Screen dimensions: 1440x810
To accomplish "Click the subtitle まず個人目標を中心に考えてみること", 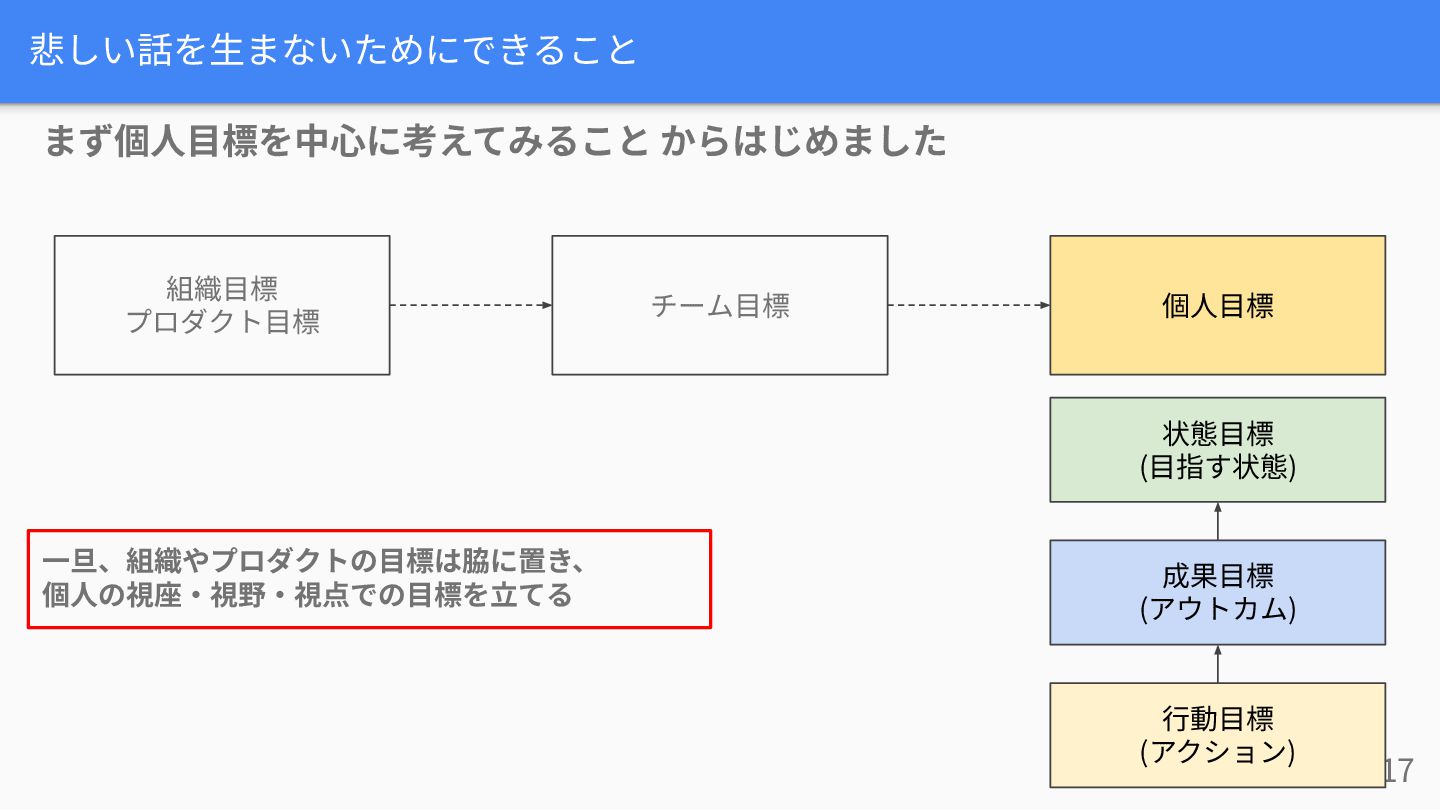I will tap(346, 142).
